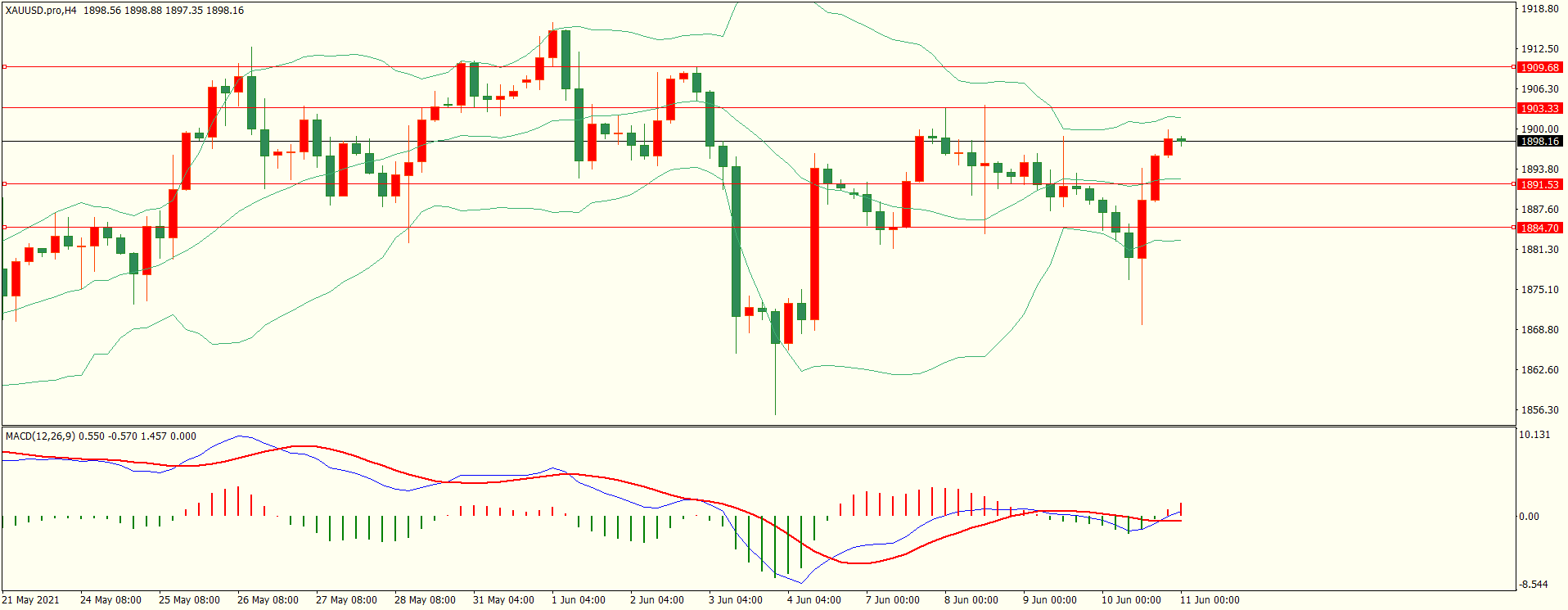1568x610 pixels.
Task: Click the 1 Jun 04:00 time label
Action: pos(579,600)
